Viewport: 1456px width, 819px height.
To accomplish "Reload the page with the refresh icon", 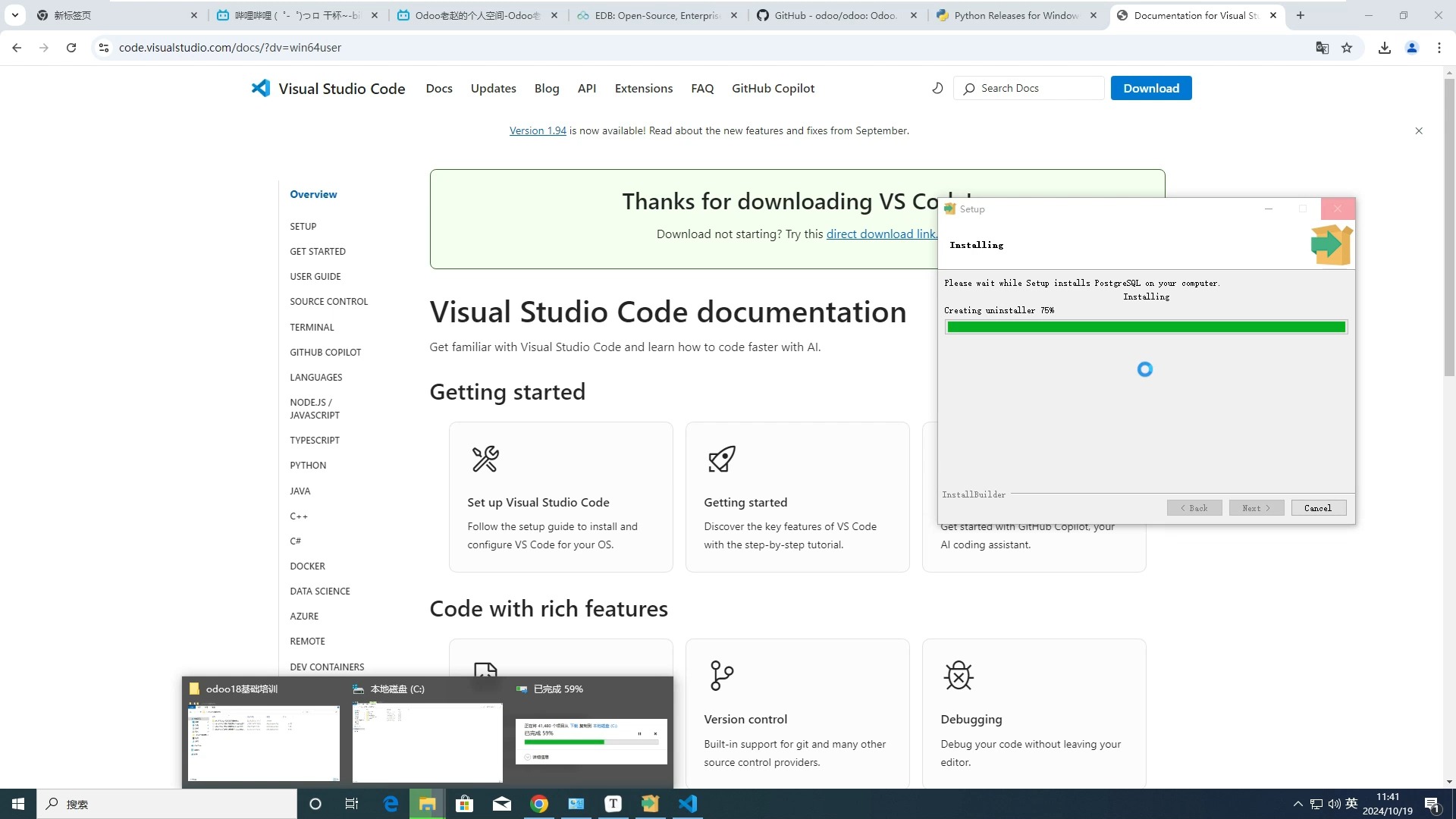I will click(x=71, y=48).
